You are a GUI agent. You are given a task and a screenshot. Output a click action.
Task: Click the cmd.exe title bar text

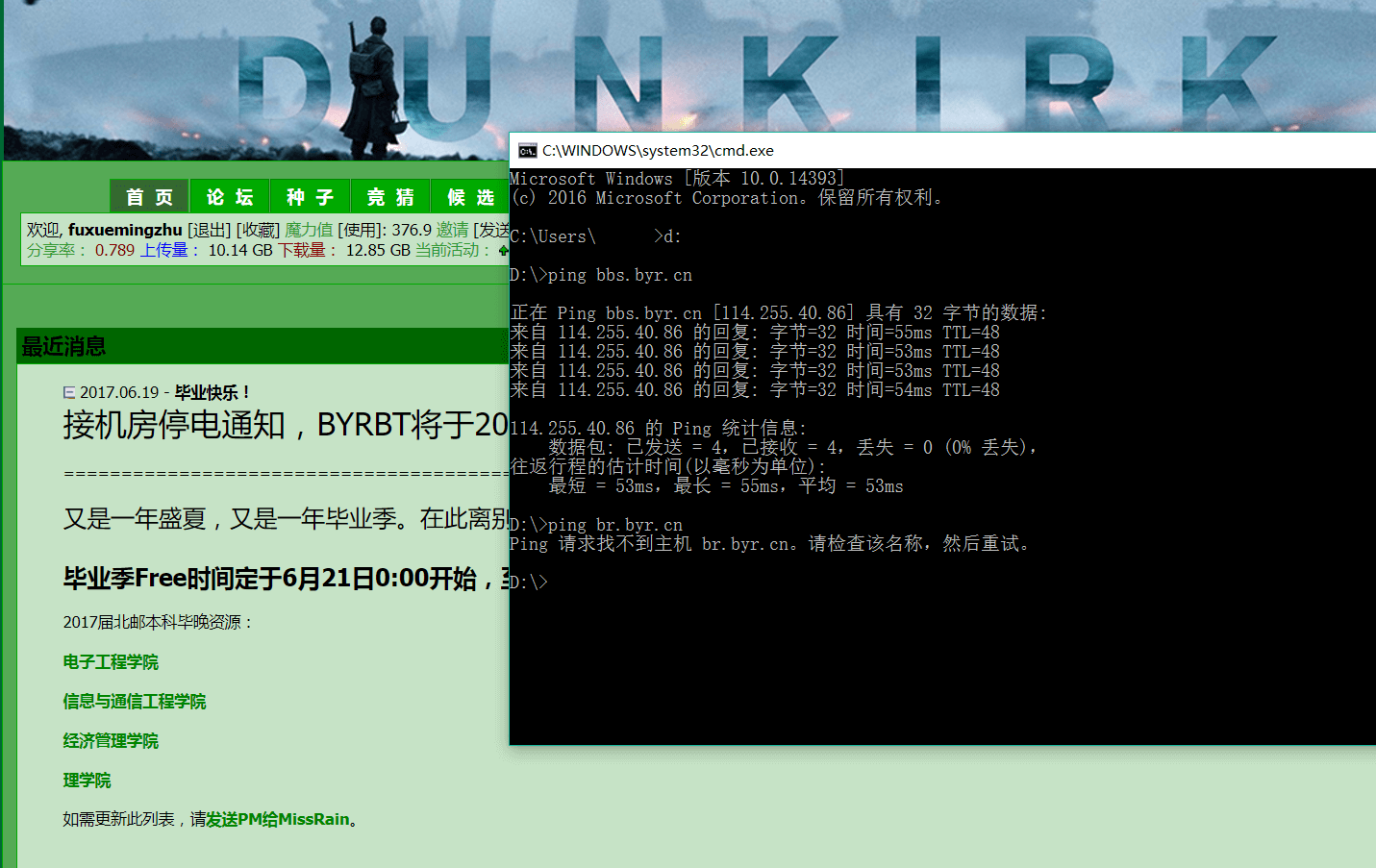658,151
